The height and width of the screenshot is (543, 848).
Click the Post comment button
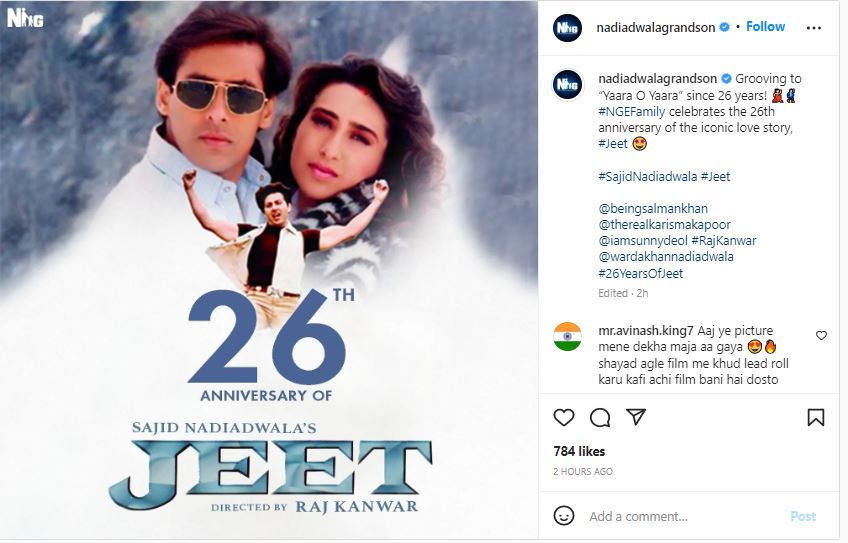803,516
